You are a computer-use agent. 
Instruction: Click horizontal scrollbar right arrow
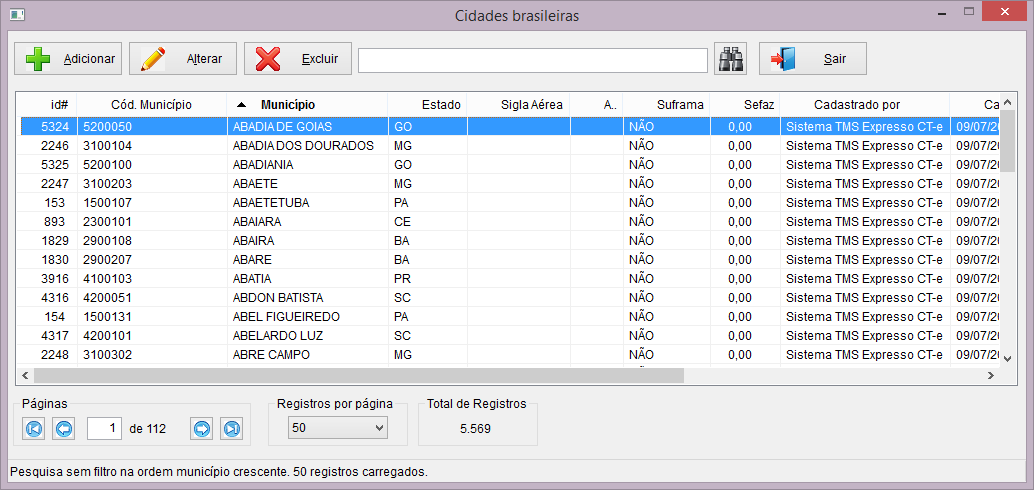coord(990,375)
